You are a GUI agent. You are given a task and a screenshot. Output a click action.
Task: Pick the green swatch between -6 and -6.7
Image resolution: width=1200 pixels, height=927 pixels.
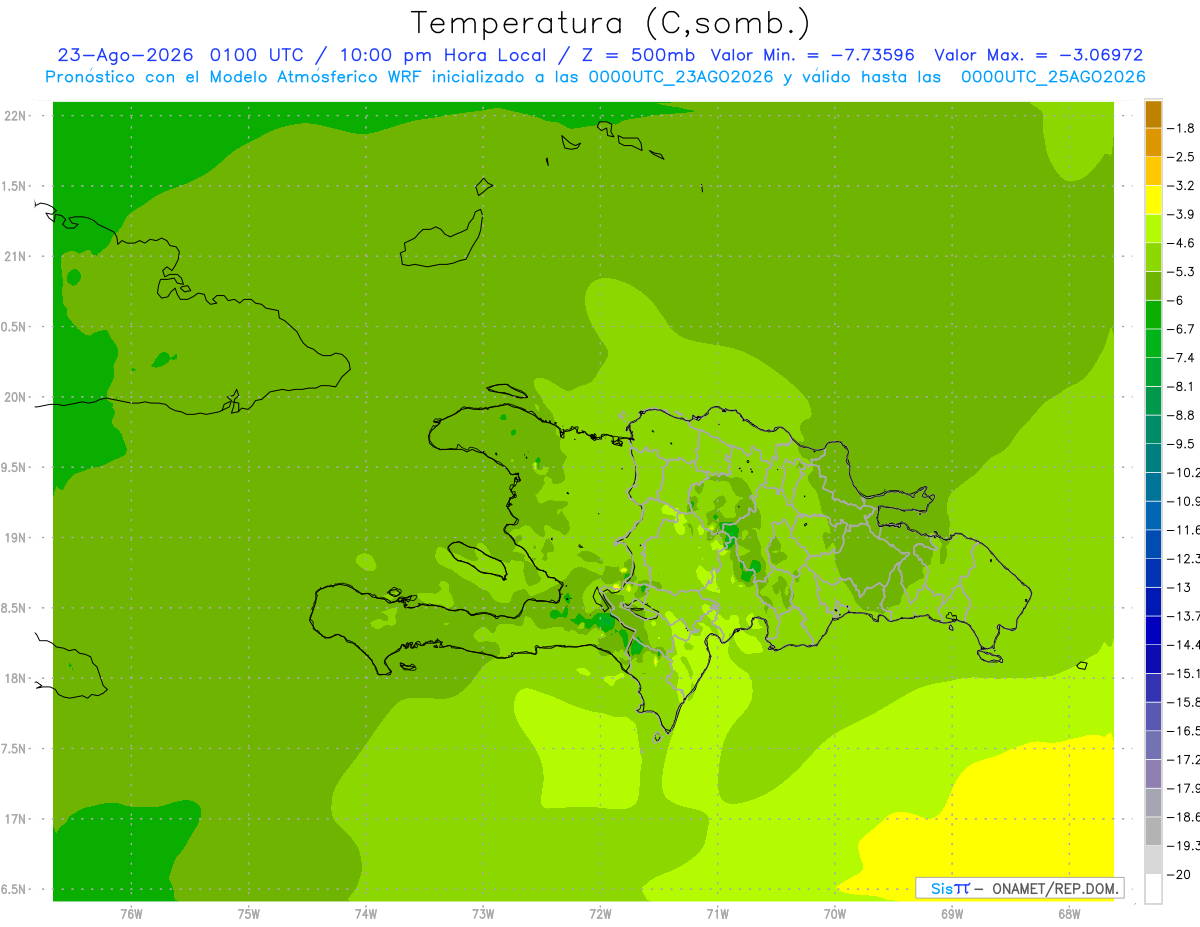[1153, 315]
